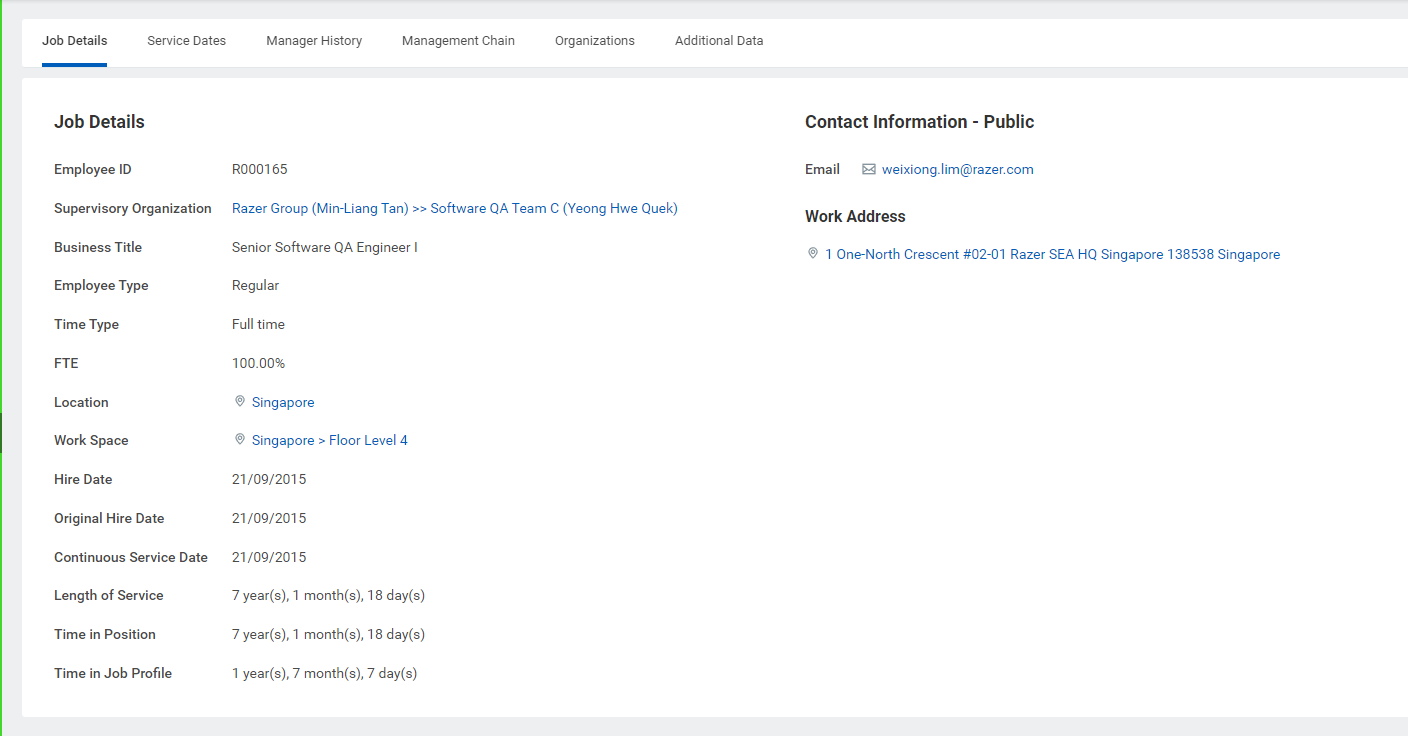Click the Employee ID field label

click(93, 169)
